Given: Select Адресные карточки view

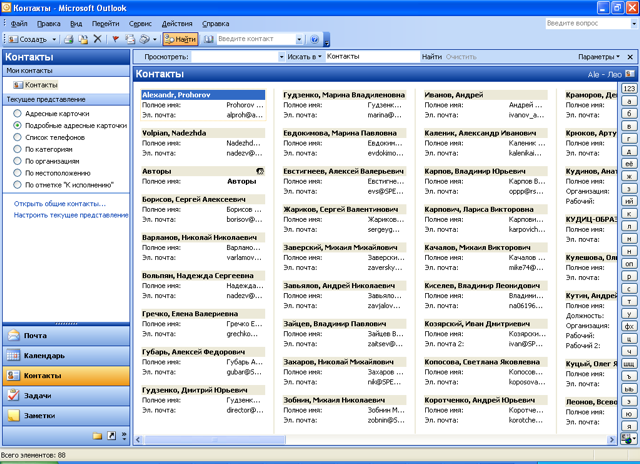Looking at the screenshot, I should [x=52, y=113].
